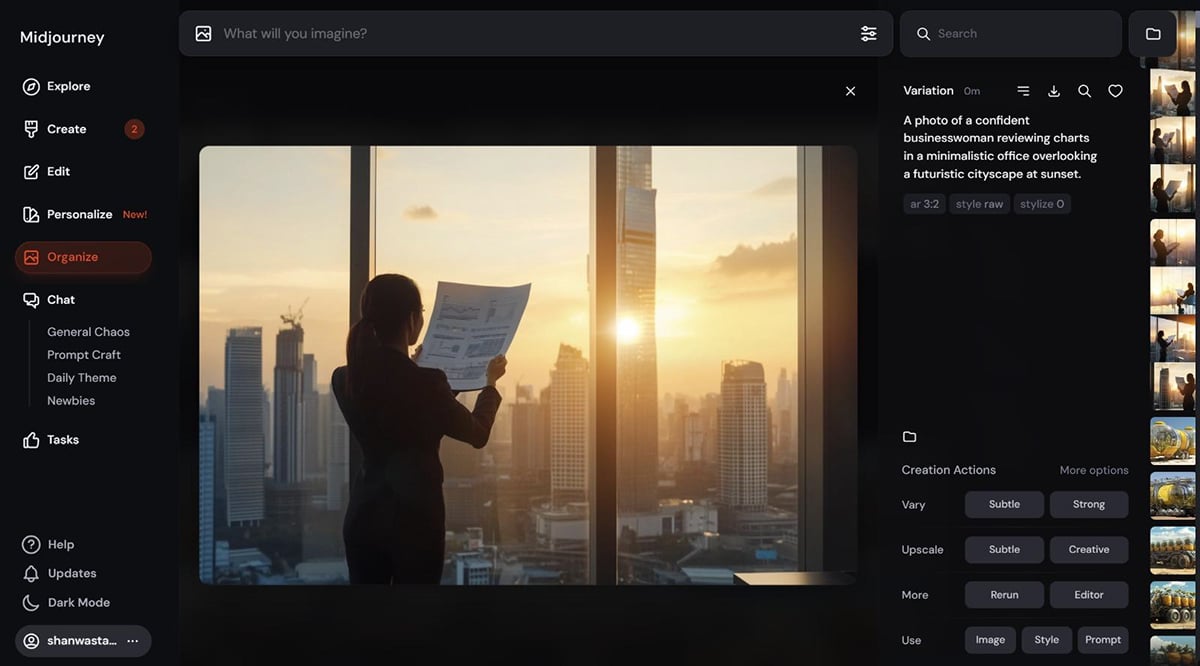The image size is (1200, 666).
Task: Add image to folder above Creation Actions
Action: tap(909, 437)
